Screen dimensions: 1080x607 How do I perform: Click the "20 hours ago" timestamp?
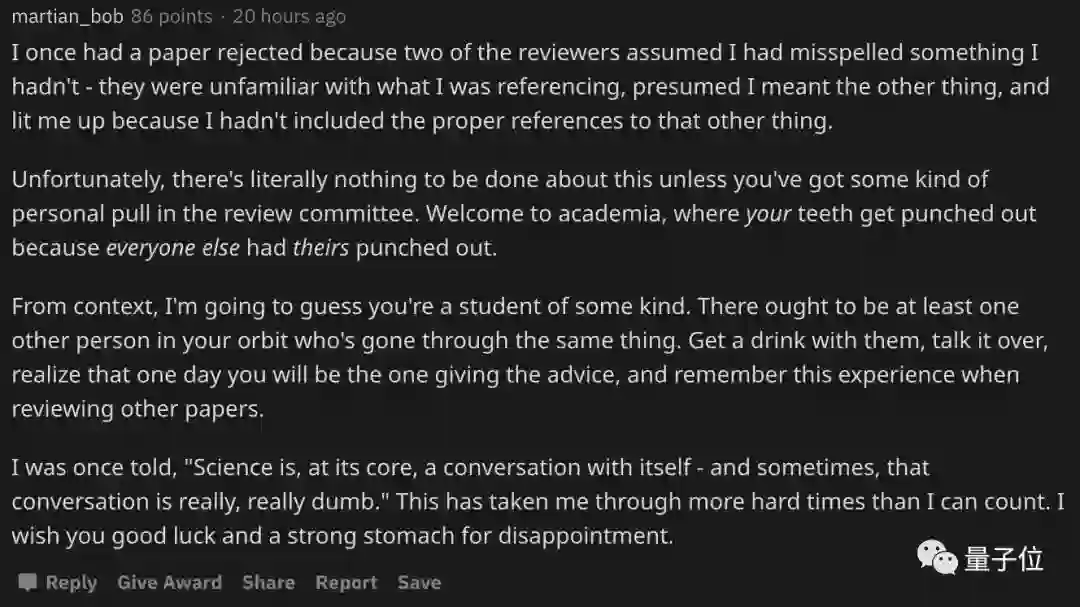(289, 16)
